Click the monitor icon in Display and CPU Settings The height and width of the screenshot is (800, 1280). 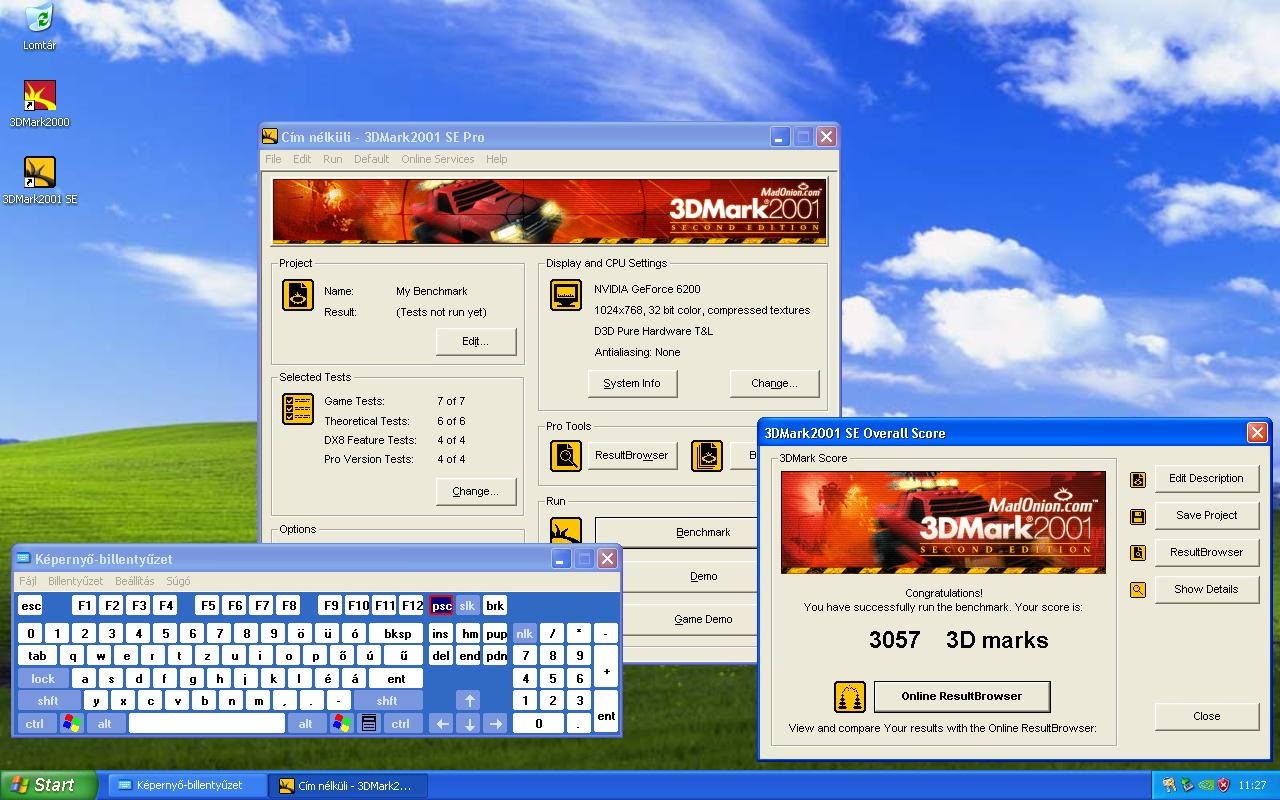tap(566, 294)
